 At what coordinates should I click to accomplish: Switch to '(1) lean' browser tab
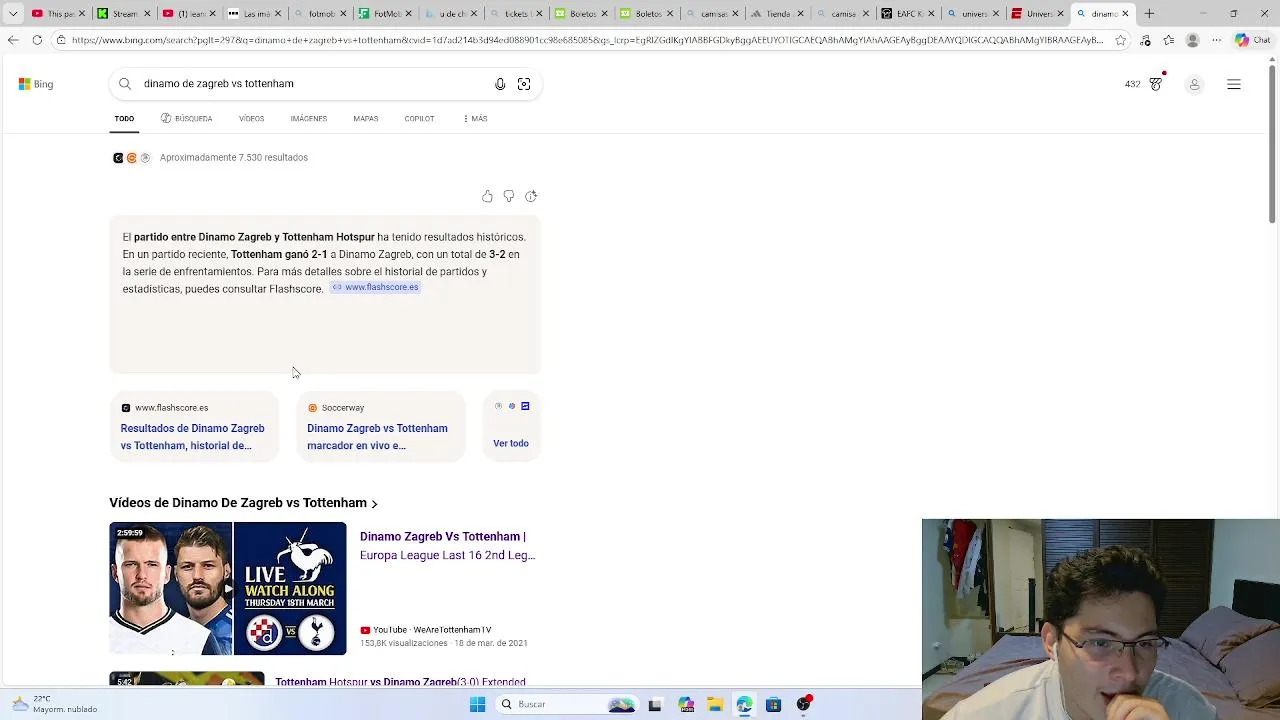click(188, 14)
